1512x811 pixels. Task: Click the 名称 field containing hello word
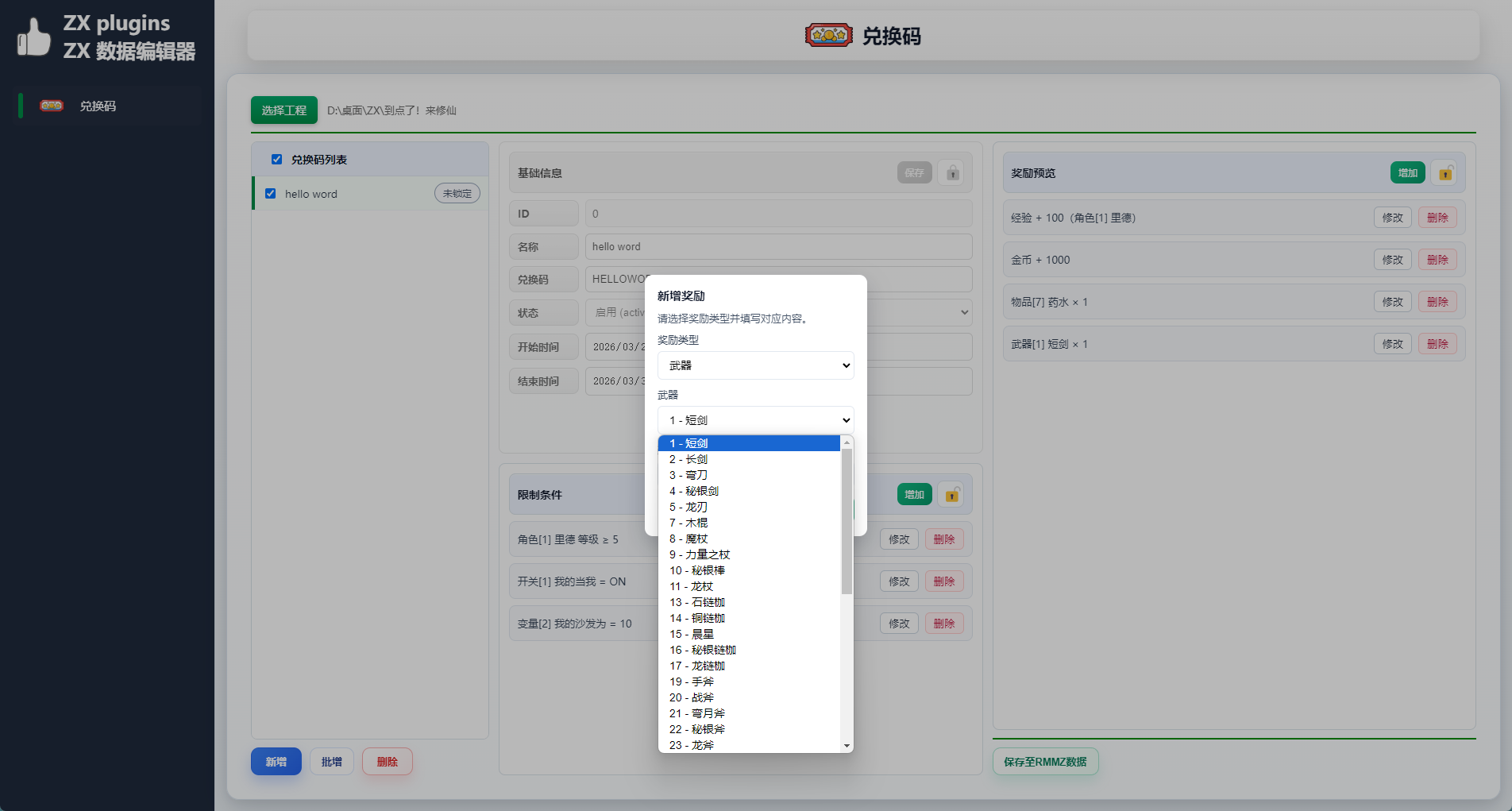(778, 246)
